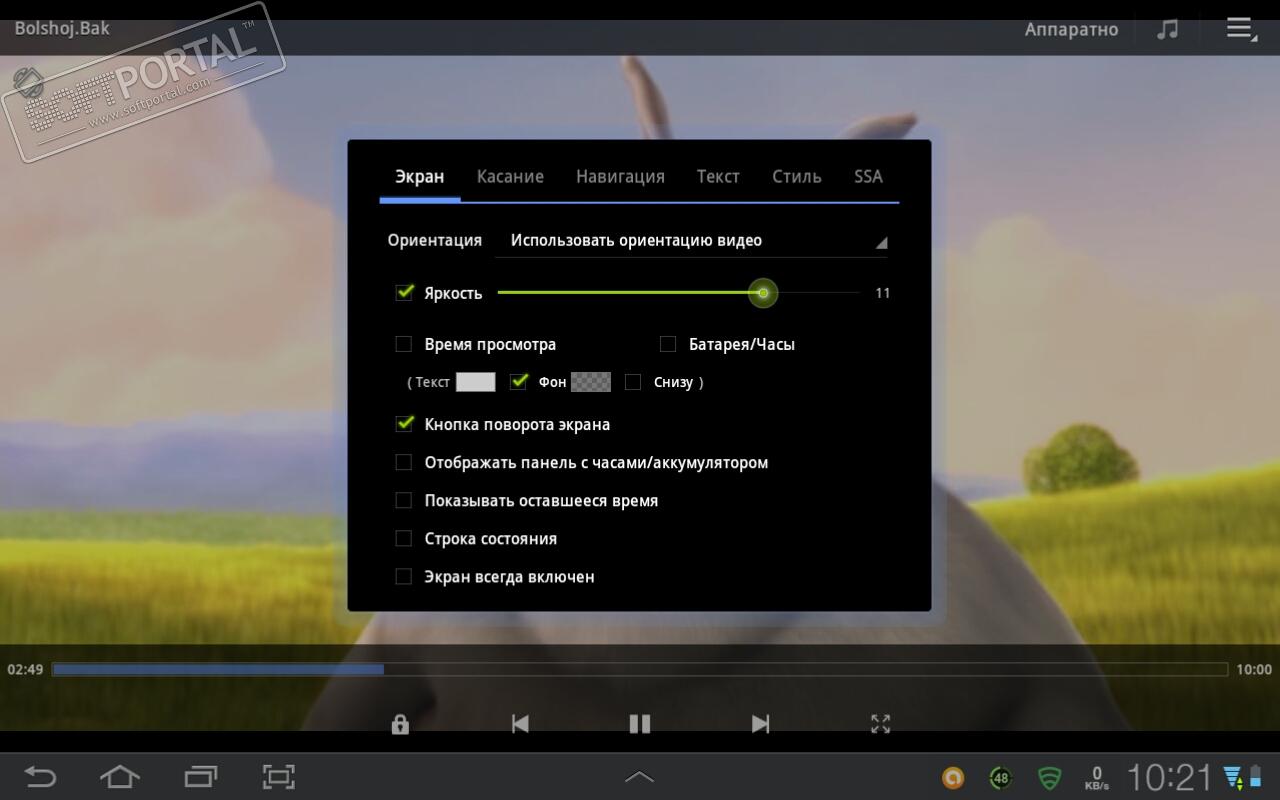Screen dimensions: 1280x800
Task: Expand the bottom bar up-arrow handle
Action: [x=639, y=776]
